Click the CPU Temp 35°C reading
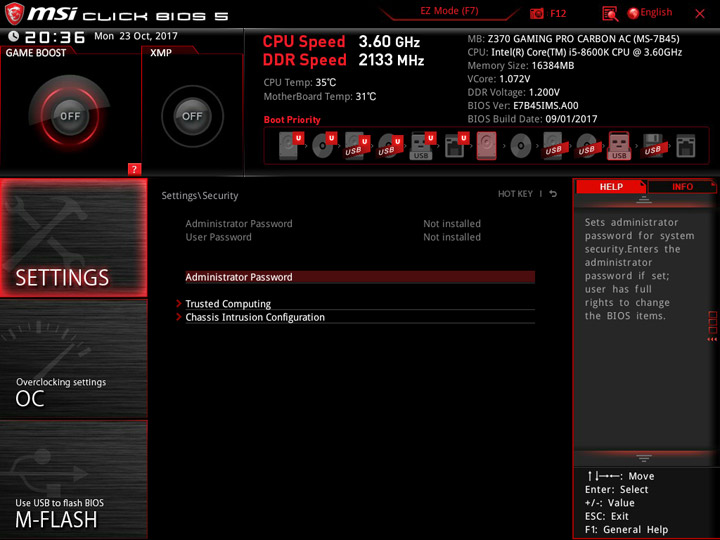 pos(300,82)
